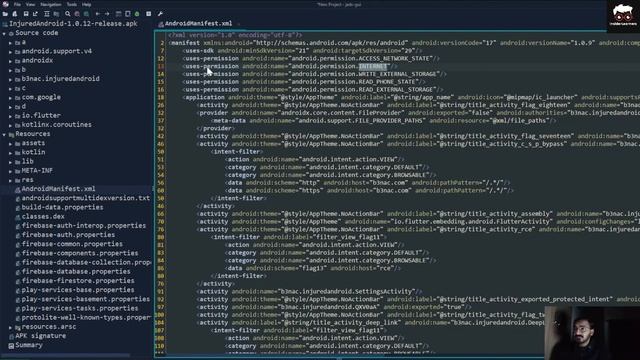This screenshot has width=640, height=360.
Task: Expand the res folder arrow
Action: point(11,180)
